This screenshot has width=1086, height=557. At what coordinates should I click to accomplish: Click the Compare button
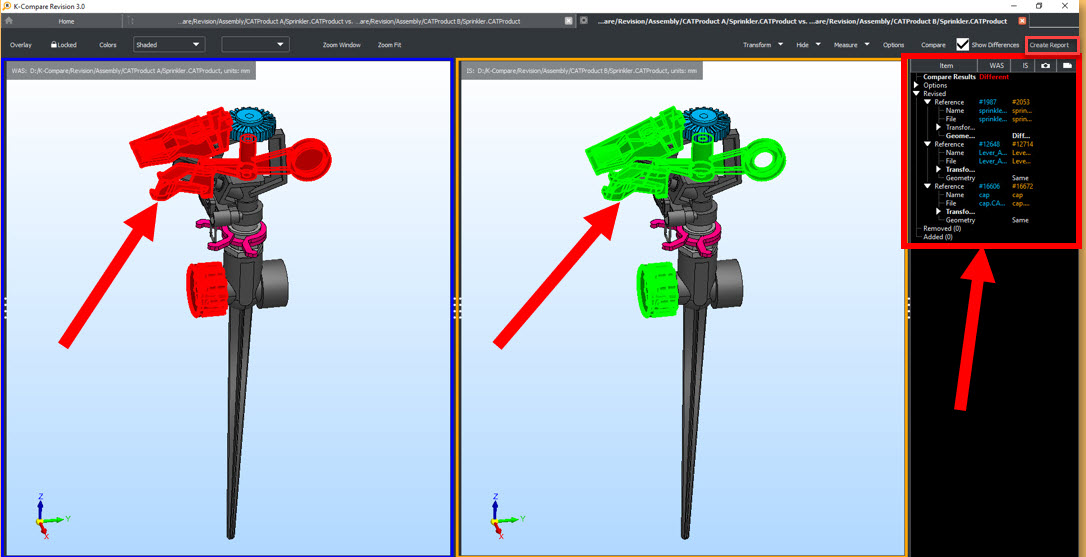pyautogui.click(x=933, y=45)
